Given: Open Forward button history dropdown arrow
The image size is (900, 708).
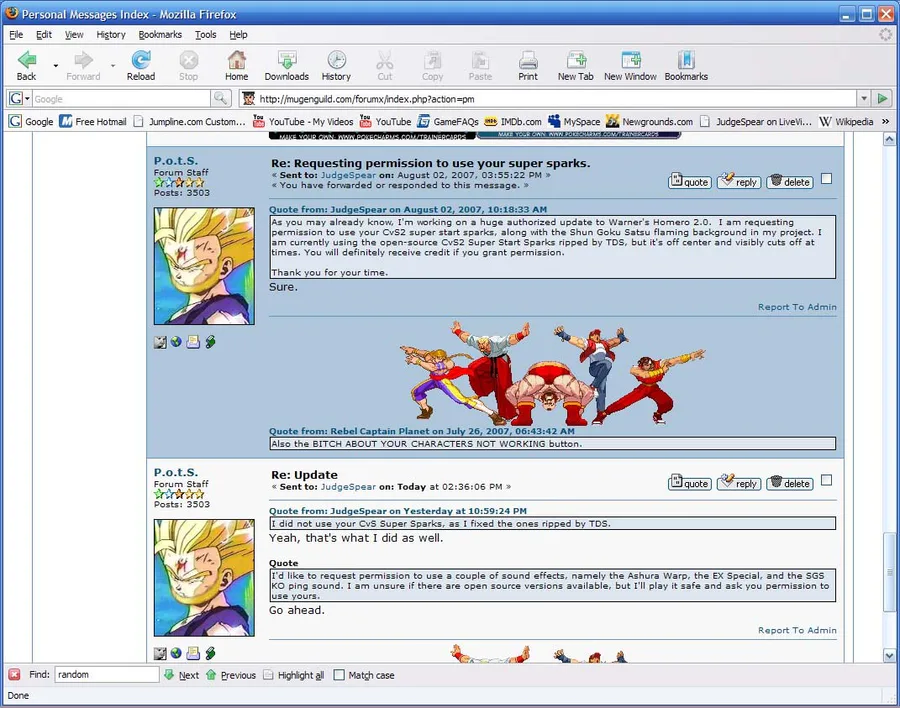Looking at the screenshot, I should [x=113, y=65].
